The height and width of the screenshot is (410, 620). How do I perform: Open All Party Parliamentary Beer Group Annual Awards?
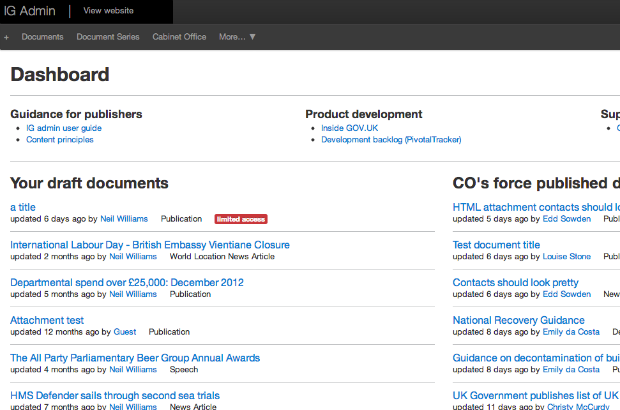point(135,358)
